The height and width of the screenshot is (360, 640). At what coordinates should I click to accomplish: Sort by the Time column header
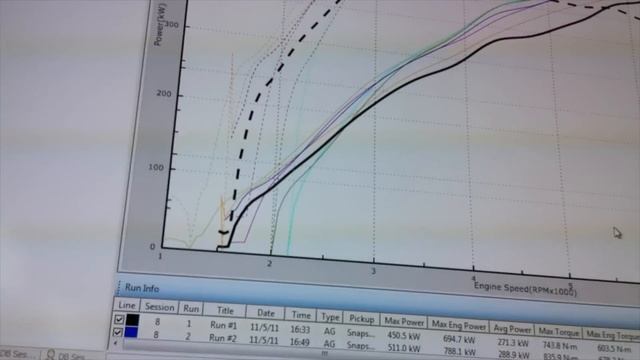[301, 315]
